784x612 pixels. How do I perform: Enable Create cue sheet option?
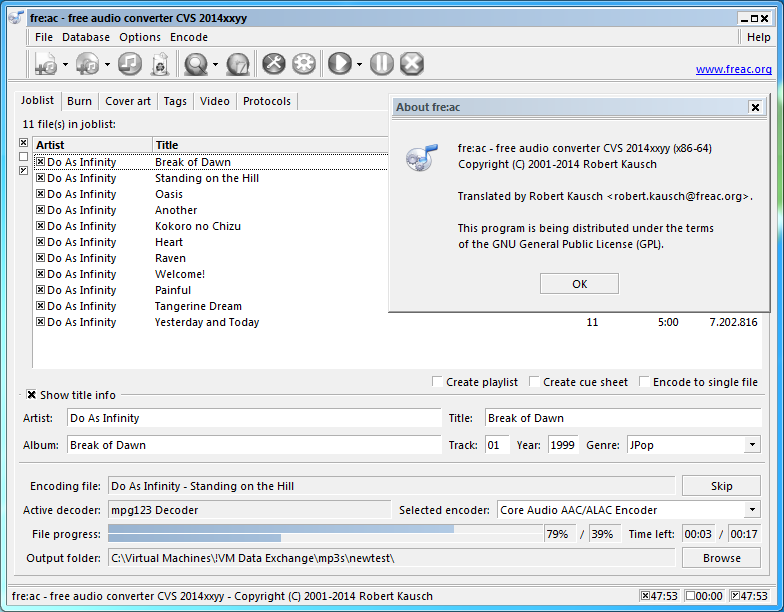point(534,382)
